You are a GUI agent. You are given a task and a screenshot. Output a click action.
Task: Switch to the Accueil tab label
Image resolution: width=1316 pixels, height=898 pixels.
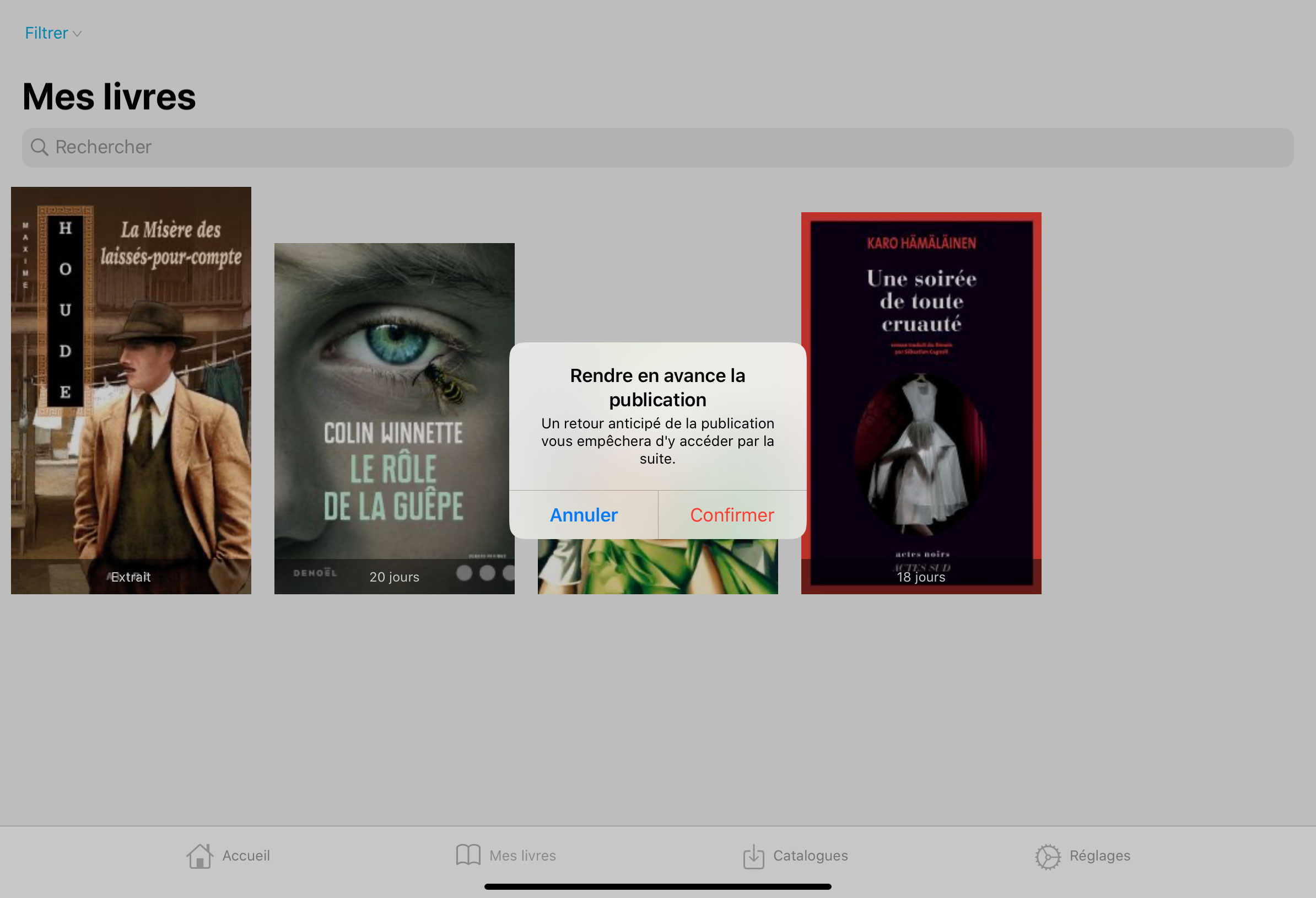246,856
